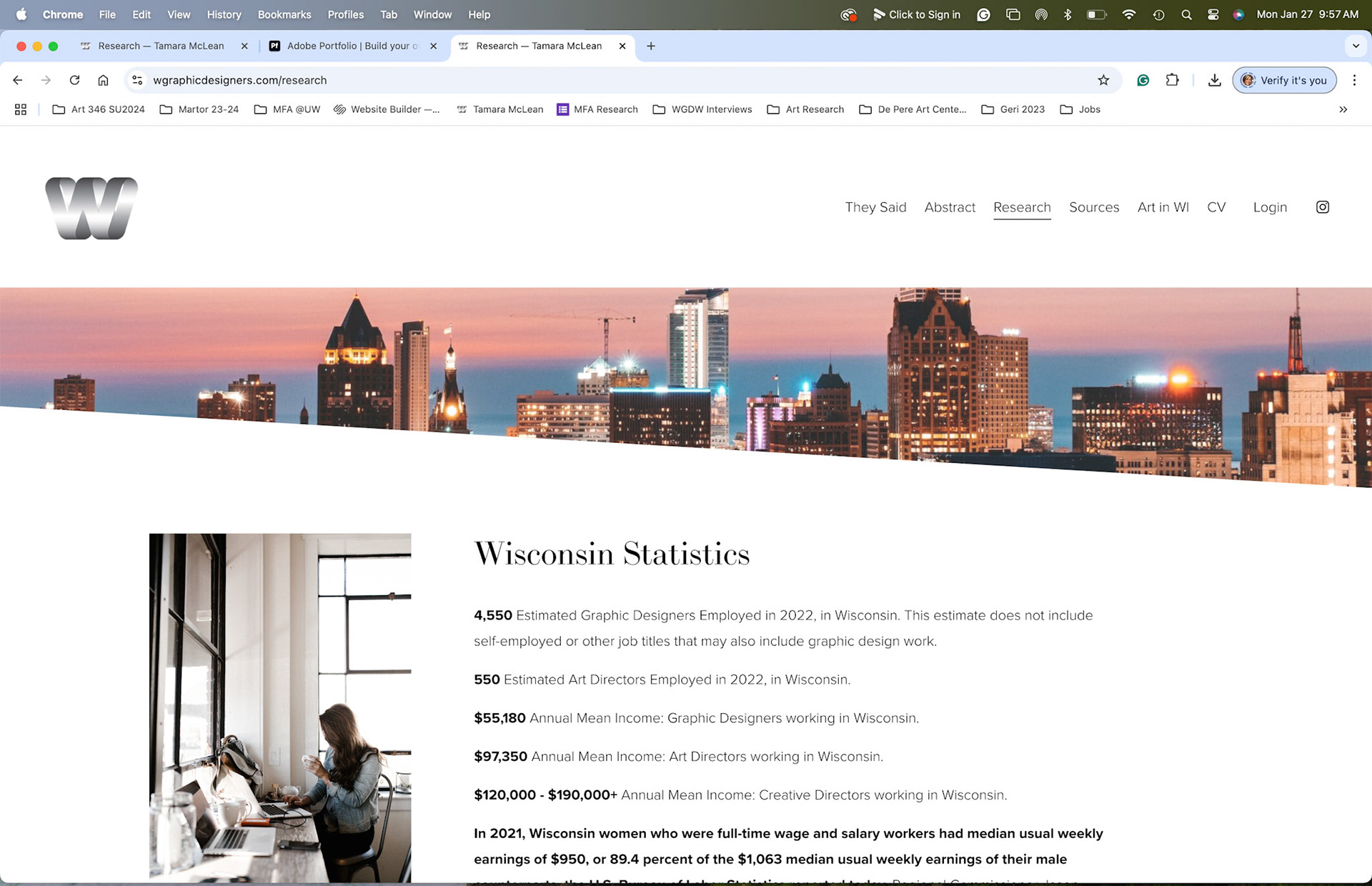The height and width of the screenshot is (886, 1372).
Task: Bookmark this page with the star icon
Action: 1103,80
